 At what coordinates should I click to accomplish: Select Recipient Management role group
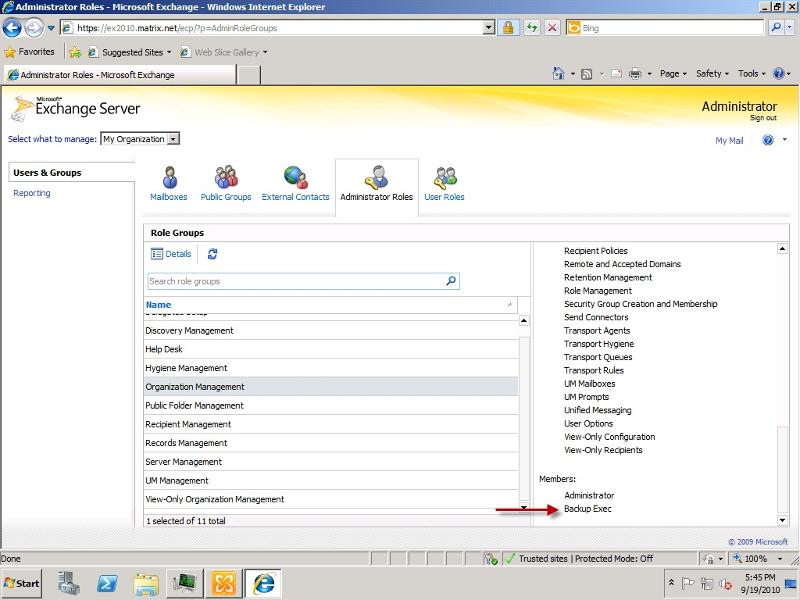331,424
